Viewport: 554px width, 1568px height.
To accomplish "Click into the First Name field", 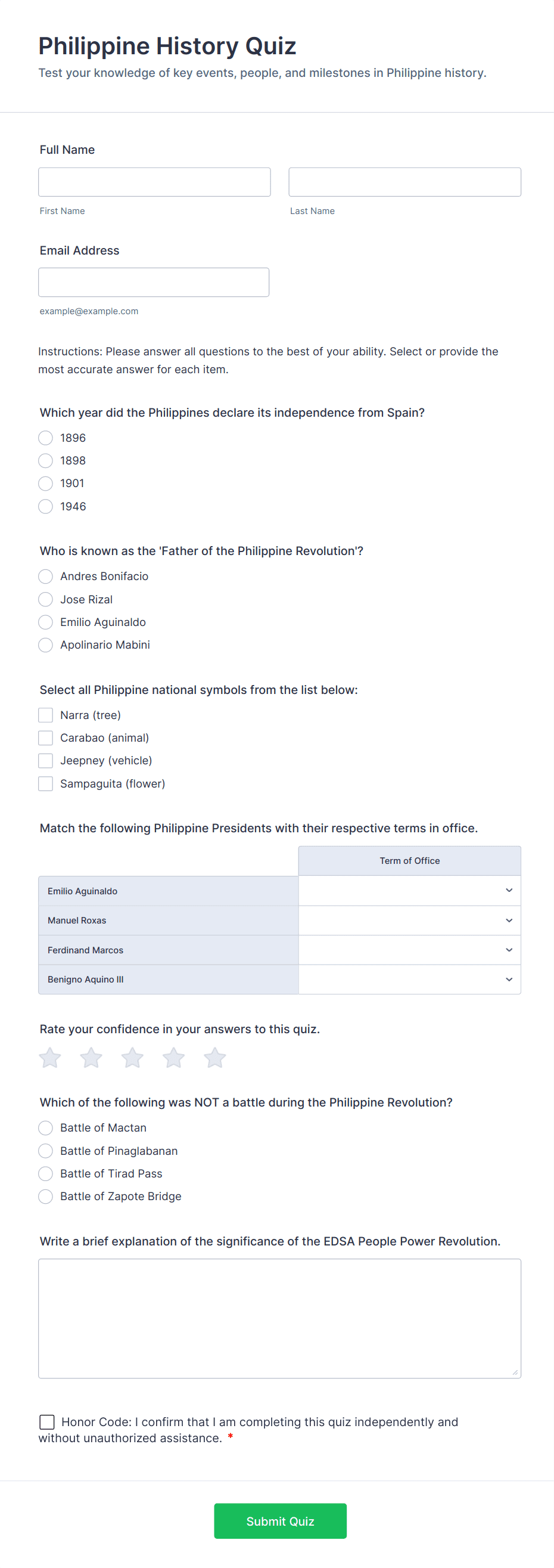I will coord(154,181).
